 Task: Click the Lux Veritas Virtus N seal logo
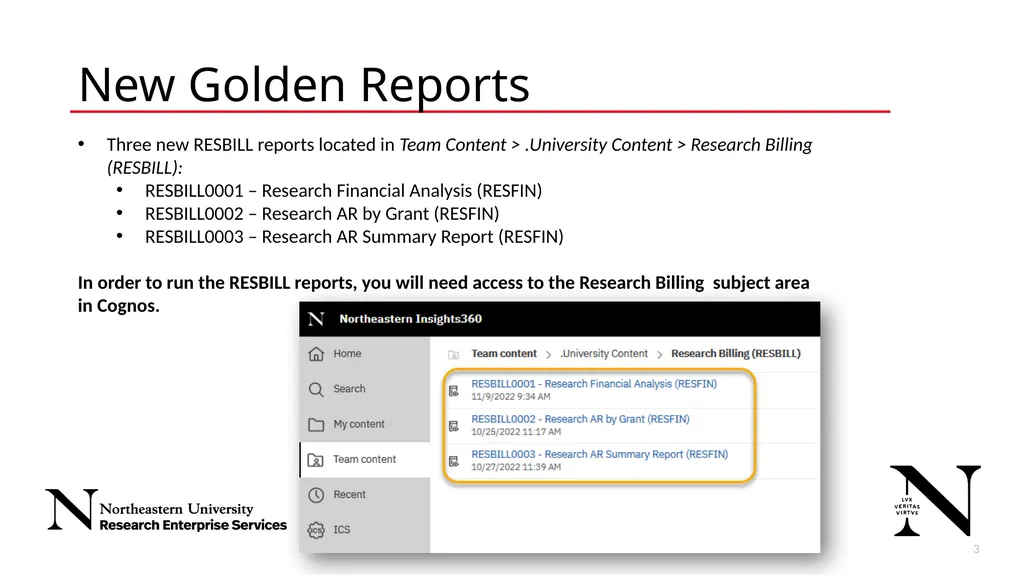pyautogui.click(x=936, y=501)
